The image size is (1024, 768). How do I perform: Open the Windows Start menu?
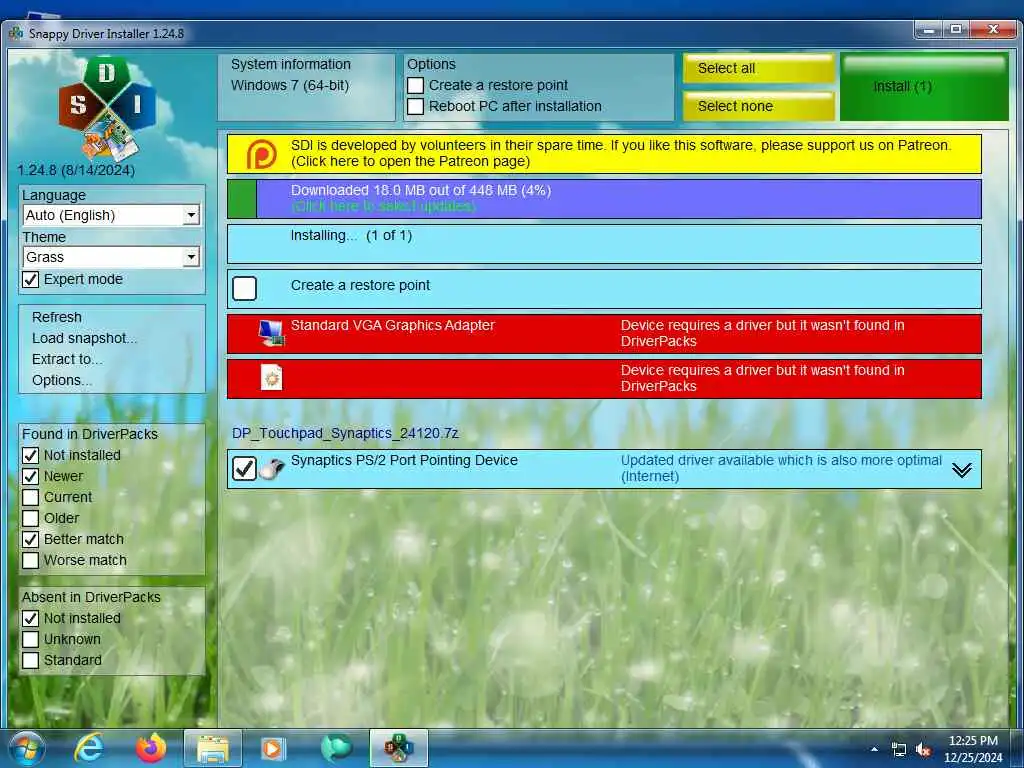[27, 748]
